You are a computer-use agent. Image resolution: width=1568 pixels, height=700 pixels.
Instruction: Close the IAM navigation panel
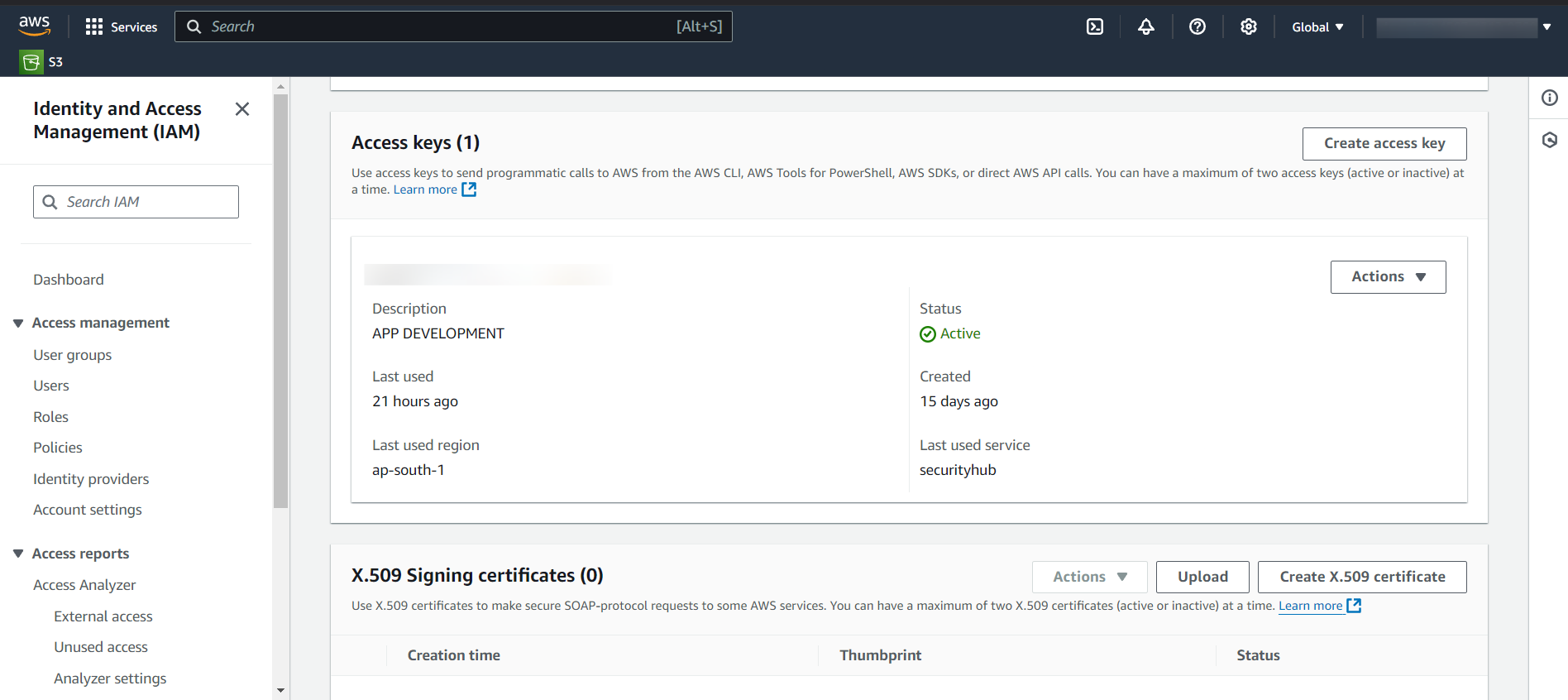[x=242, y=109]
